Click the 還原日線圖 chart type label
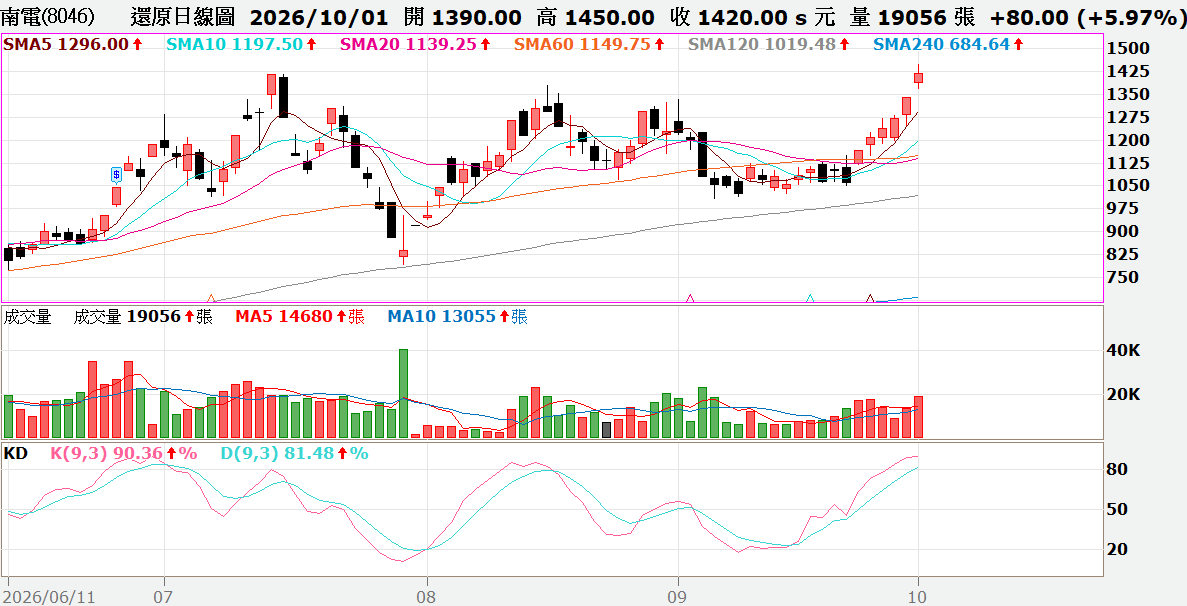 click(x=183, y=16)
